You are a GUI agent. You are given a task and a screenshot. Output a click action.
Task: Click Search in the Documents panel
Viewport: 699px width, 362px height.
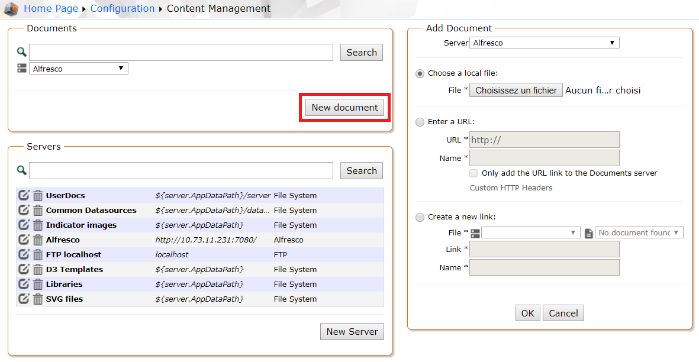pos(362,52)
